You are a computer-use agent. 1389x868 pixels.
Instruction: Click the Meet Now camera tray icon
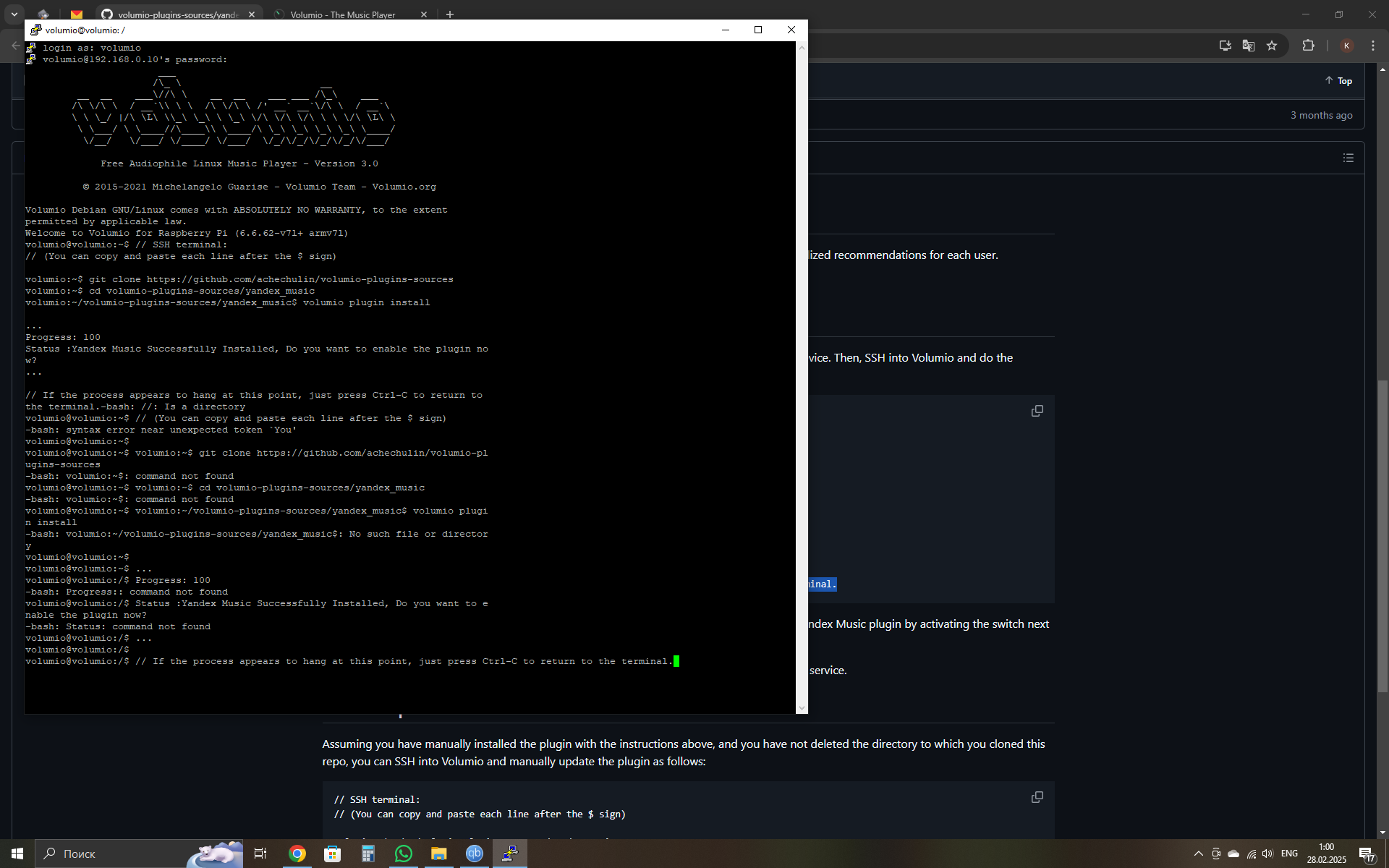click(x=1216, y=854)
